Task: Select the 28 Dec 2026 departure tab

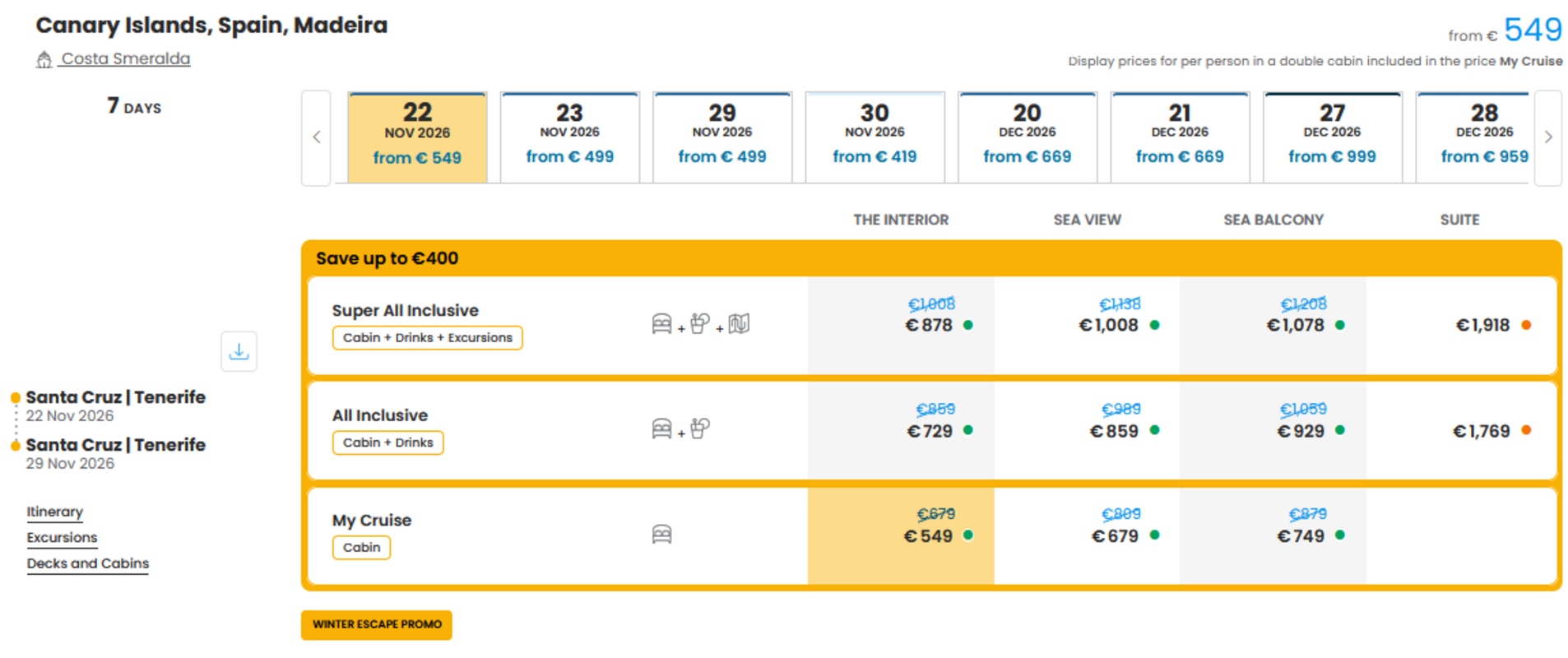Action: pyautogui.click(x=1473, y=137)
